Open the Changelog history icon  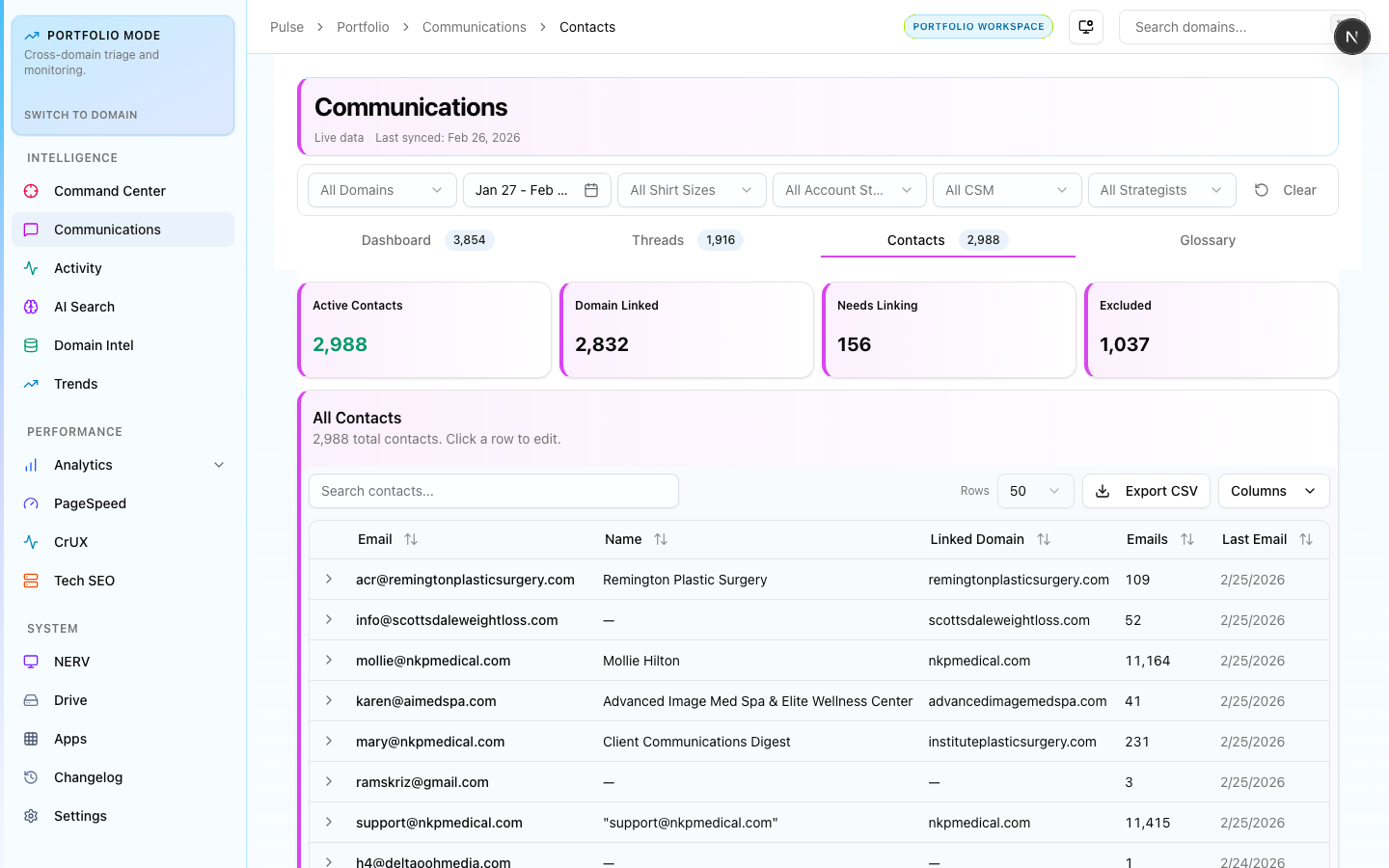pyautogui.click(x=31, y=777)
